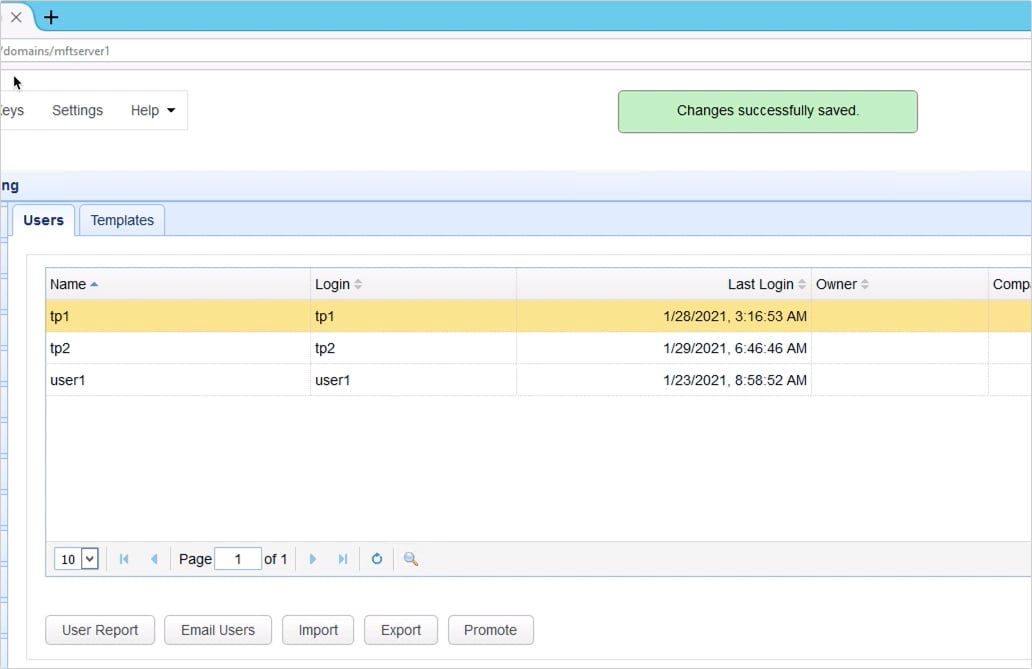Jump to the first page using pagination
The width and height of the screenshot is (1032, 669).
pyautogui.click(x=124, y=559)
